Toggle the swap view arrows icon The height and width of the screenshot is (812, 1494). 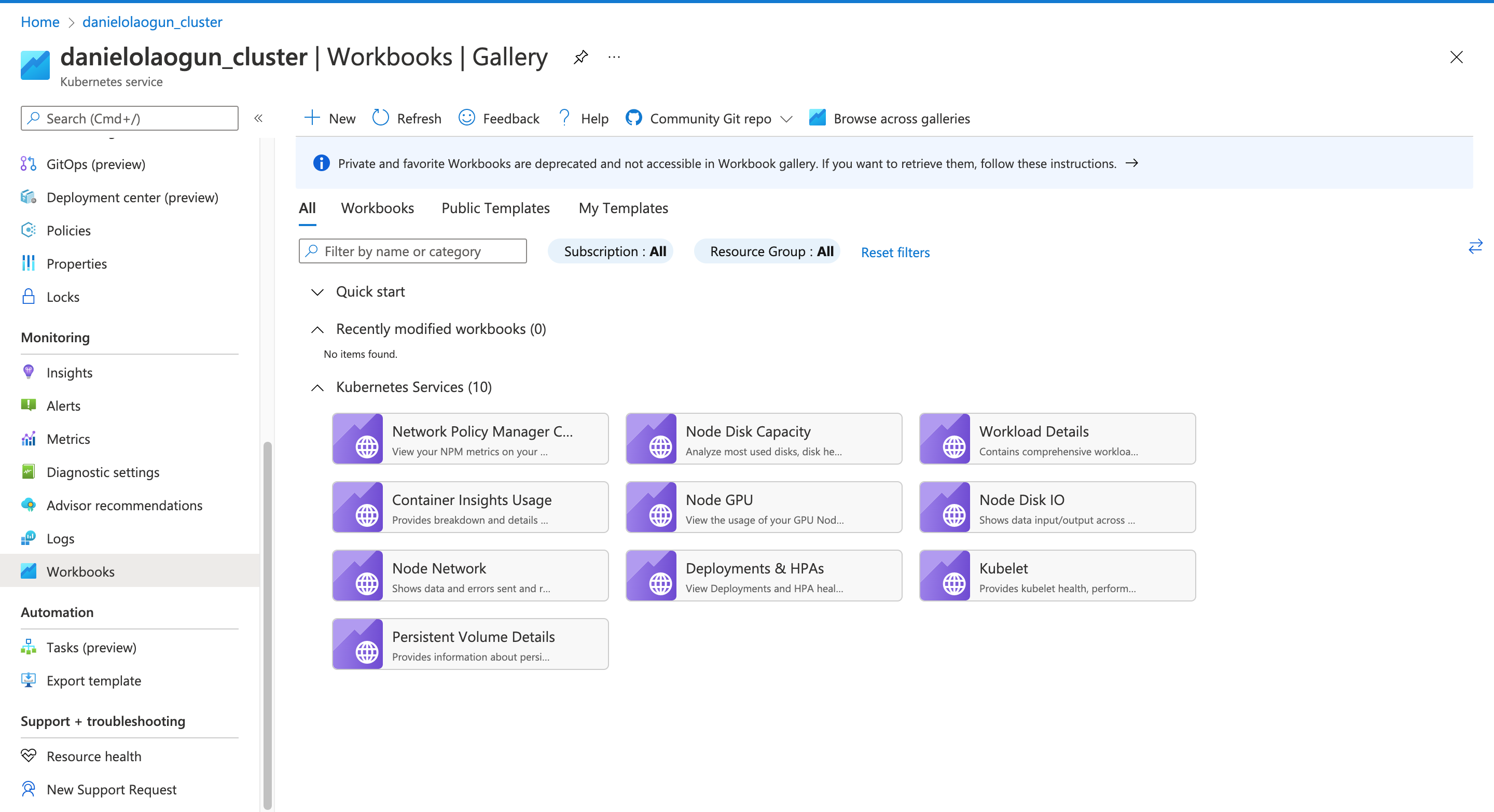[x=1475, y=247]
